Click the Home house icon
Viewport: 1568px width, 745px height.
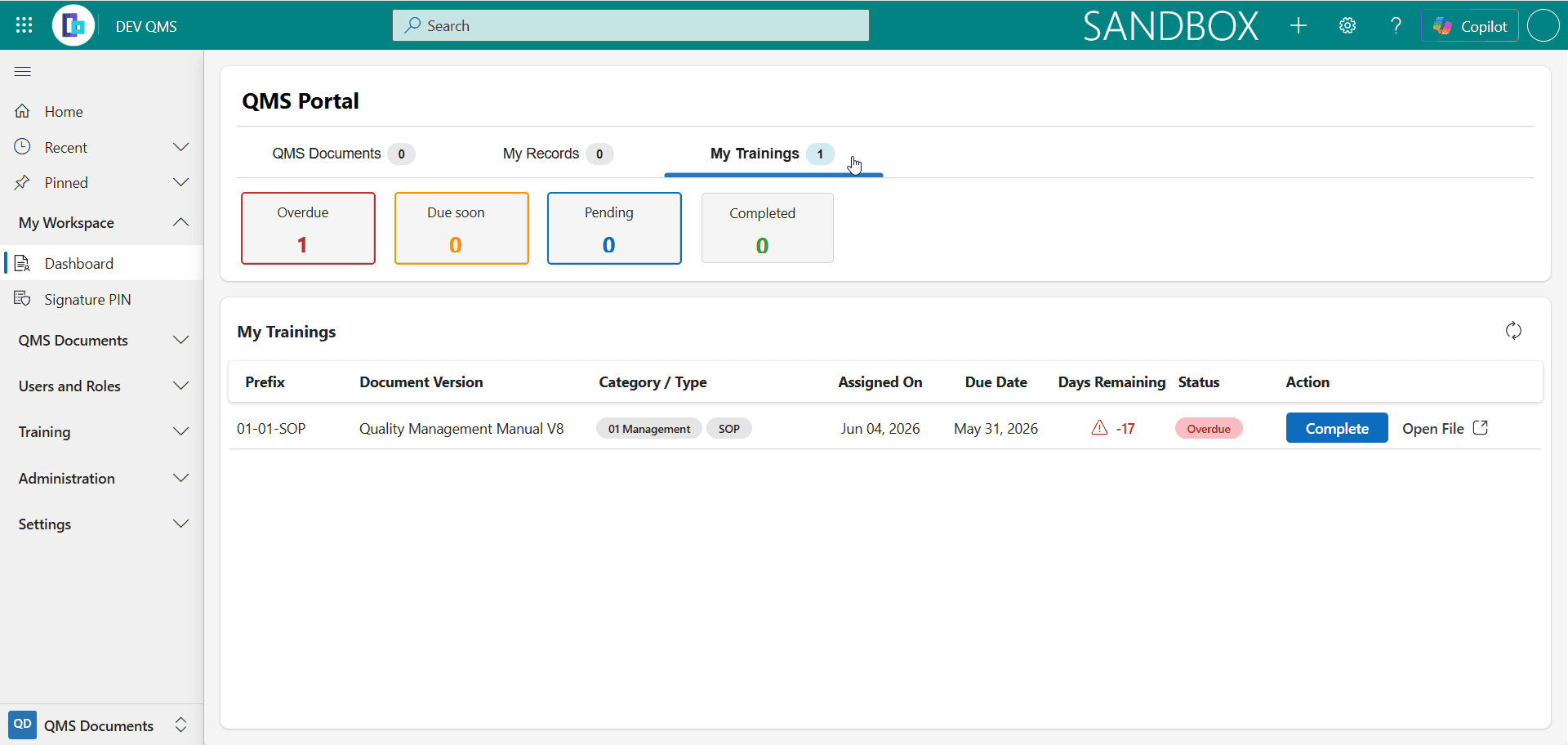(22, 111)
